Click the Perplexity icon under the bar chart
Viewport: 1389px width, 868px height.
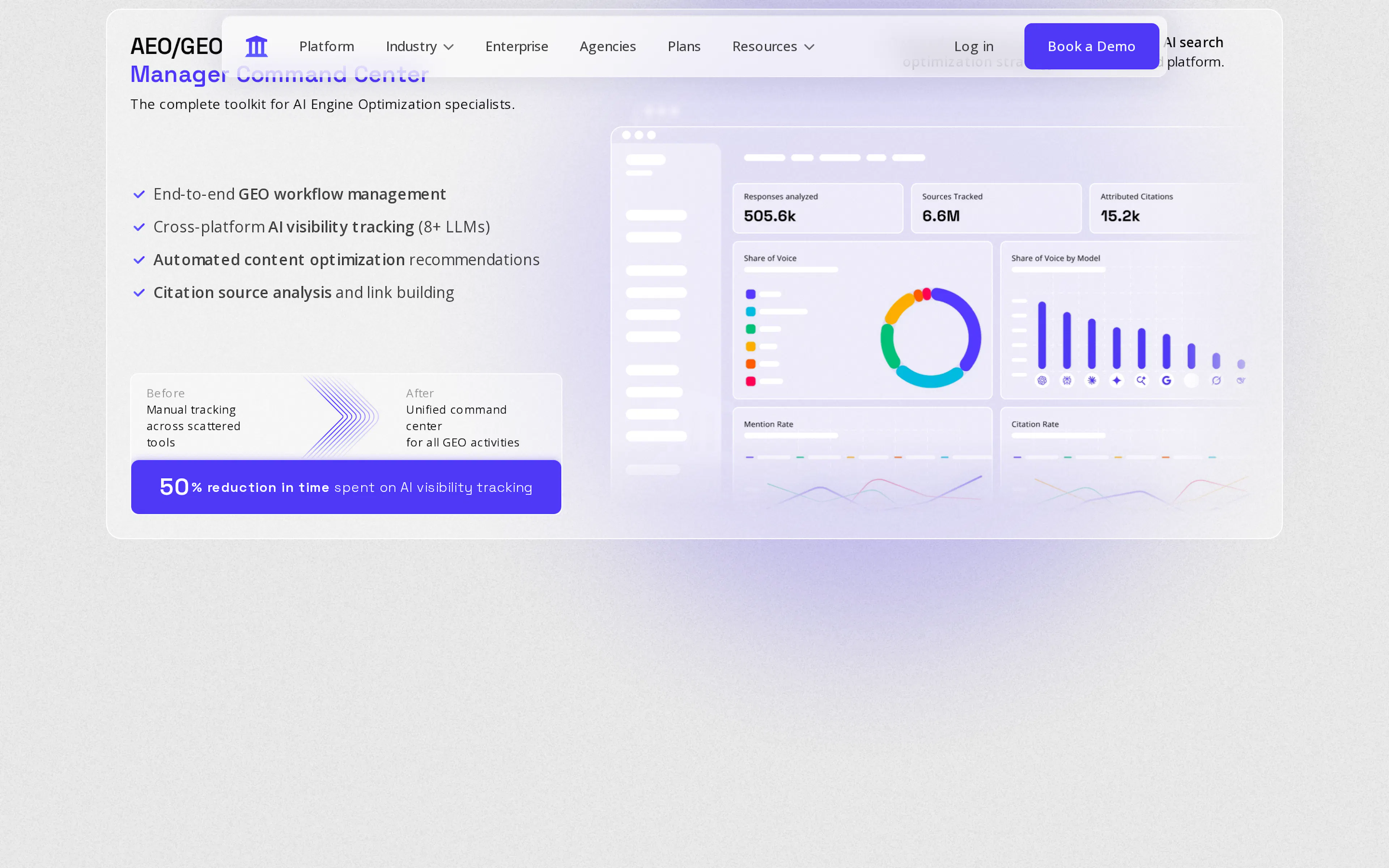tap(1067, 380)
